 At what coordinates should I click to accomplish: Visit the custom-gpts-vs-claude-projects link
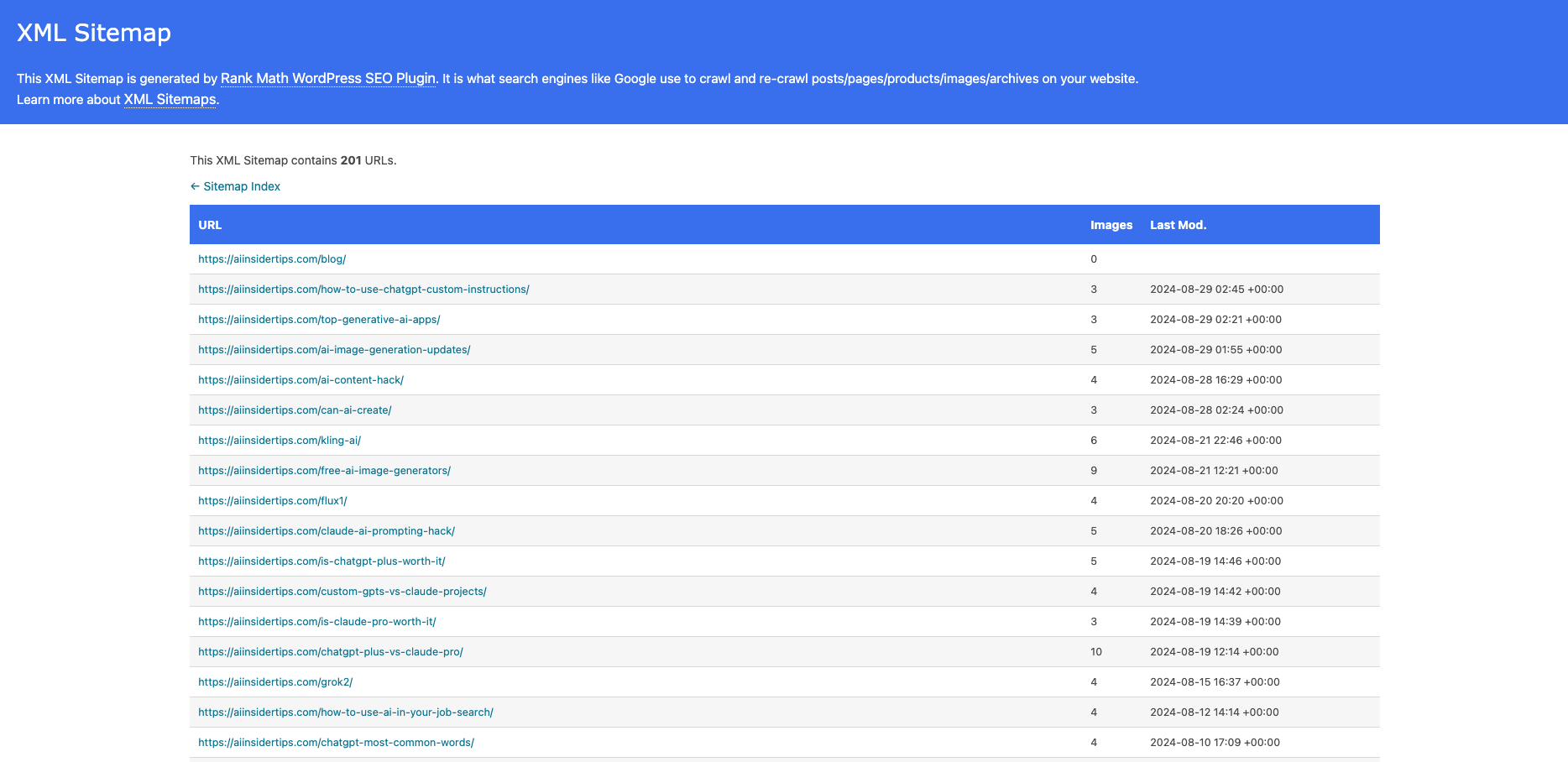point(342,591)
